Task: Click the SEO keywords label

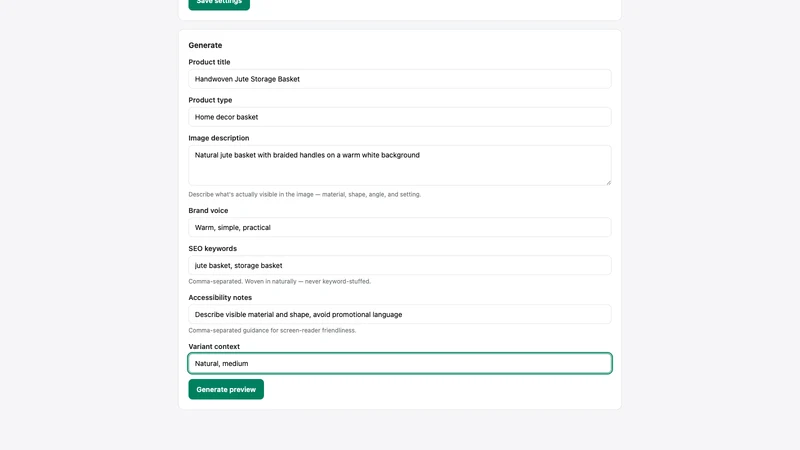Action: click(x=213, y=248)
